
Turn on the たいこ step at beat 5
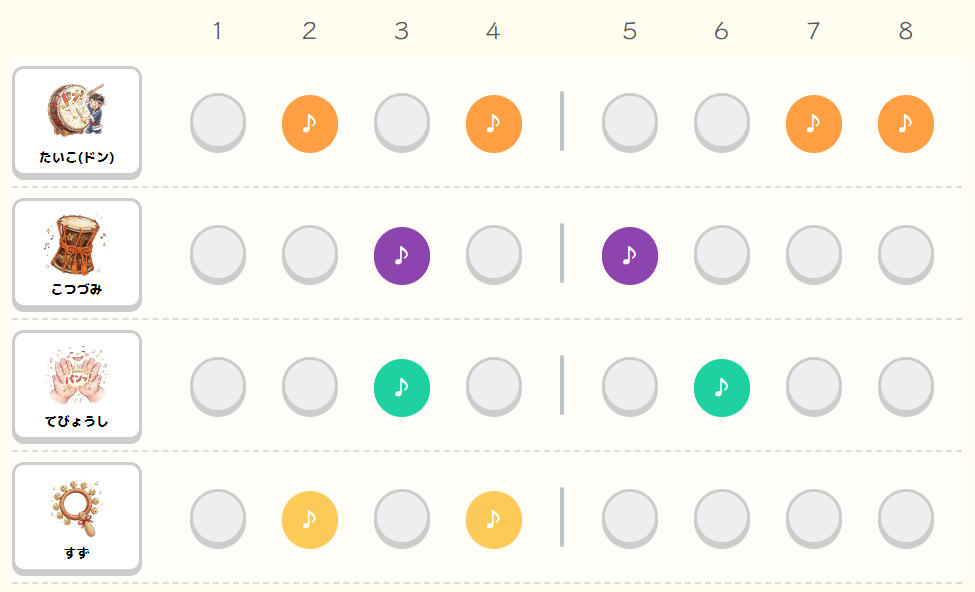pos(630,122)
